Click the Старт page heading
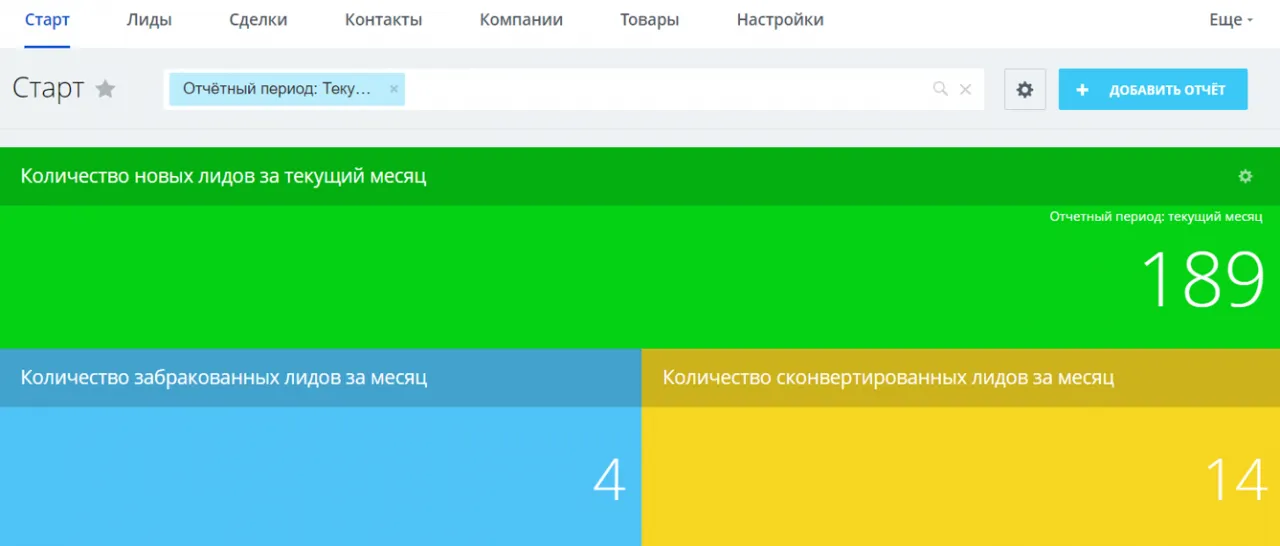The width and height of the screenshot is (1280, 546). coord(48,88)
